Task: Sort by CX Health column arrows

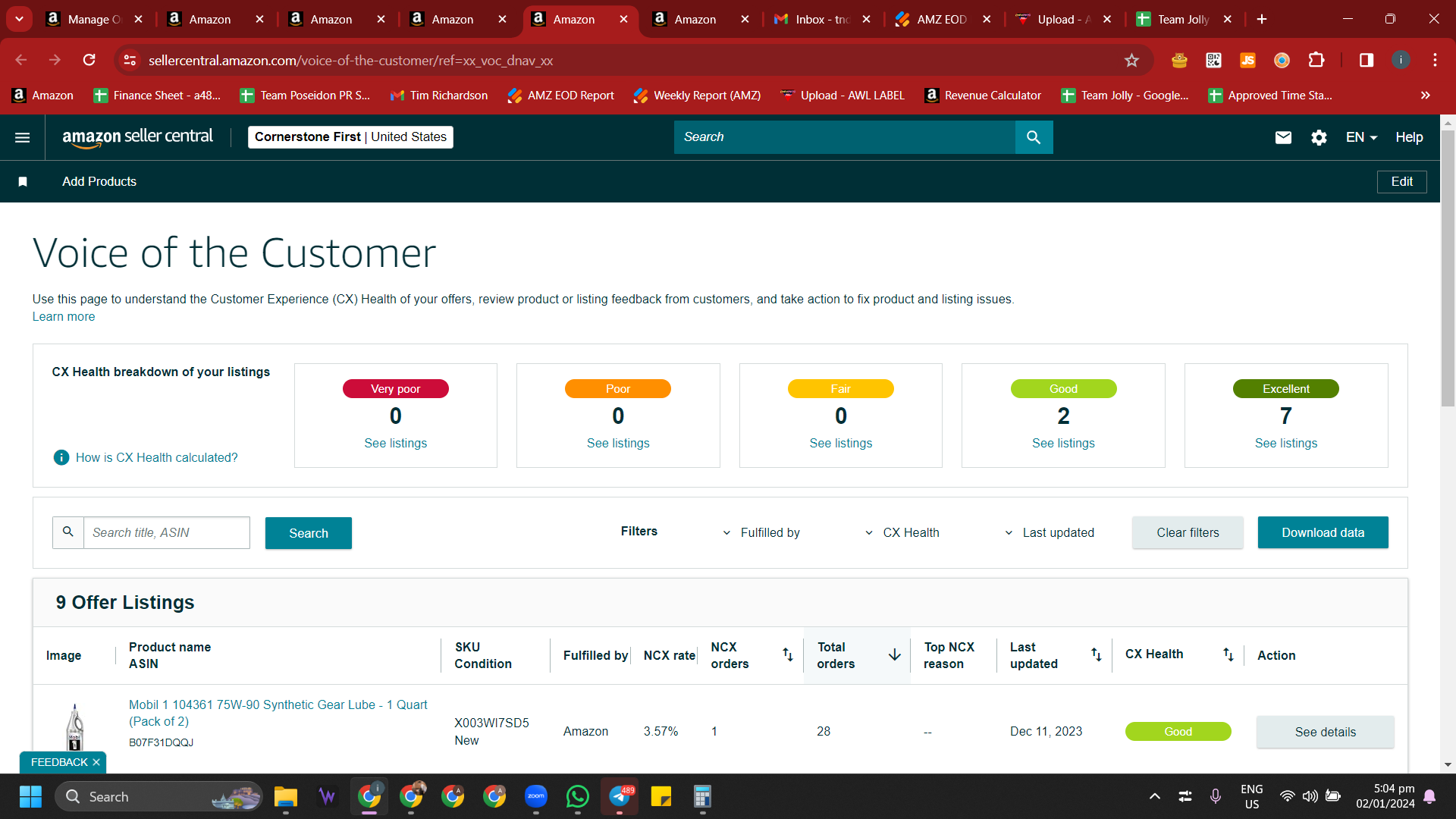Action: pos(1228,654)
